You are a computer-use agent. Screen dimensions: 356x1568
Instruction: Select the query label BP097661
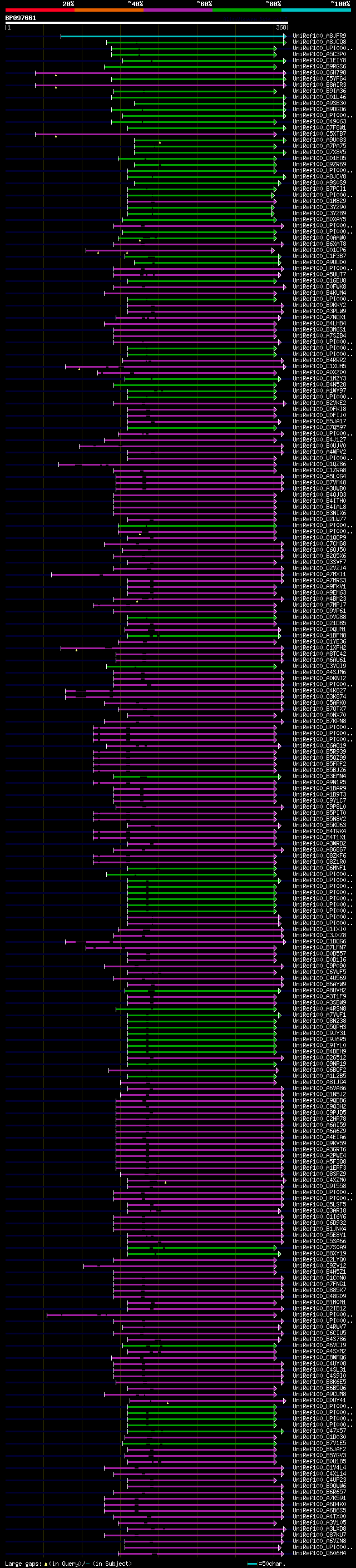pos(21,18)
